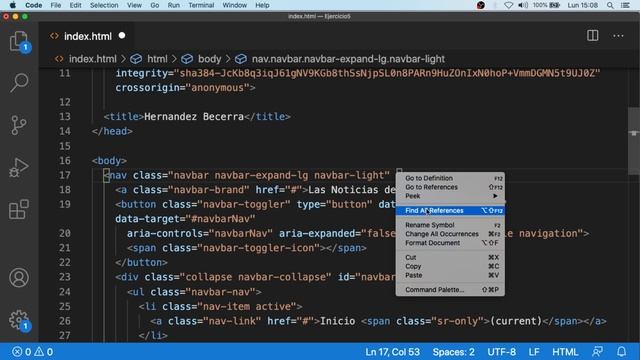640x360 pixels.
Task: Open the View menu
Action: coord(134,5)
